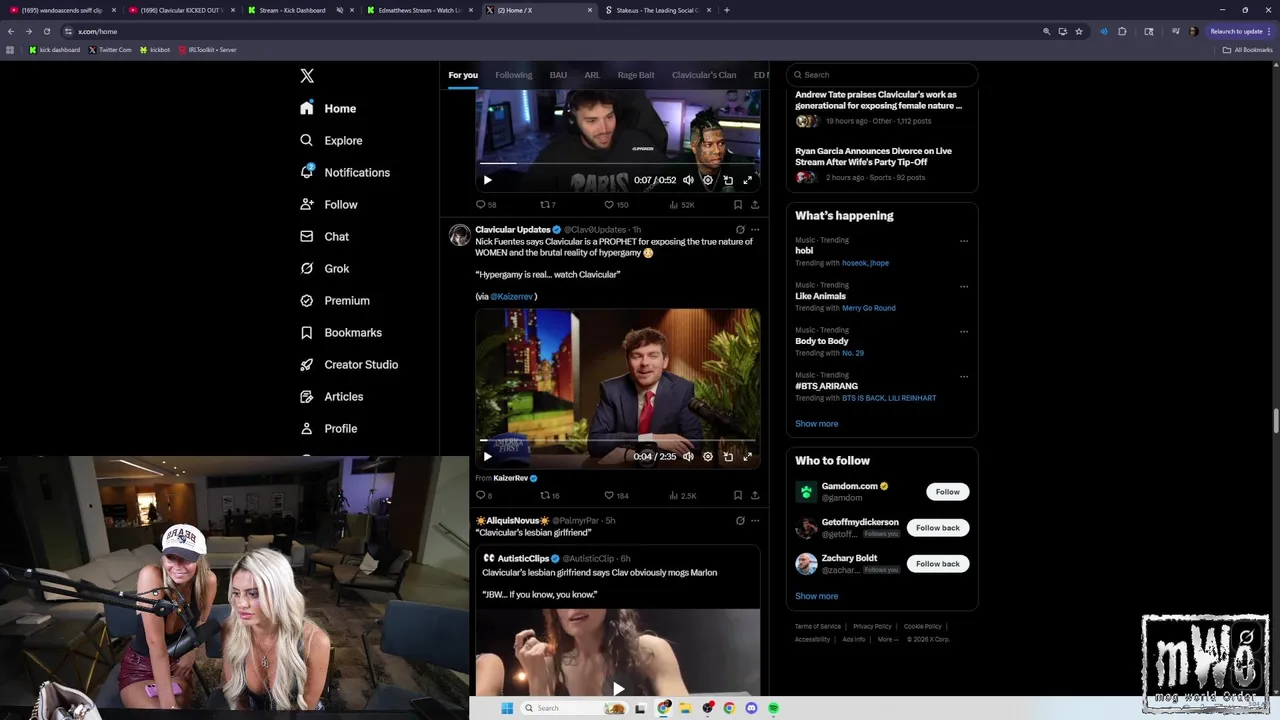Switch to the BAU timeline tab
The image size is (1280, 720).
(558, 75)
